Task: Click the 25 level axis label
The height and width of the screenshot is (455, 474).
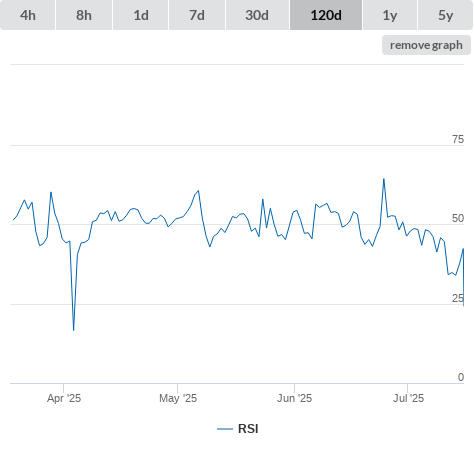Action: click(x=458, y=298)
